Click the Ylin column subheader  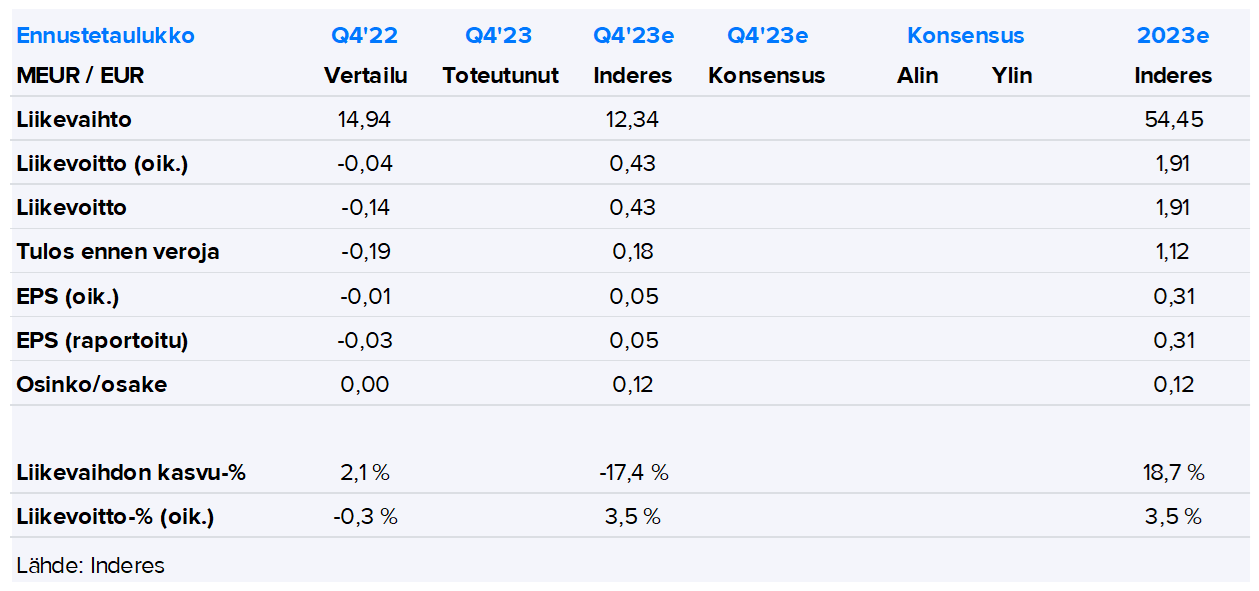click(x=1011, y=76)
